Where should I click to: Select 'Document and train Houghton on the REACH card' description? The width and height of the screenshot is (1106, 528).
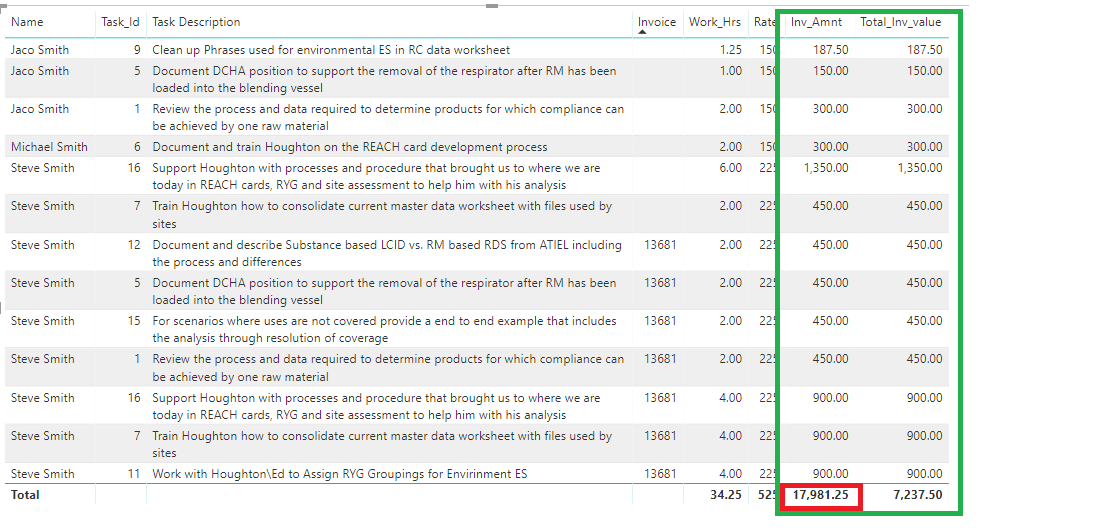coord(350,147)
